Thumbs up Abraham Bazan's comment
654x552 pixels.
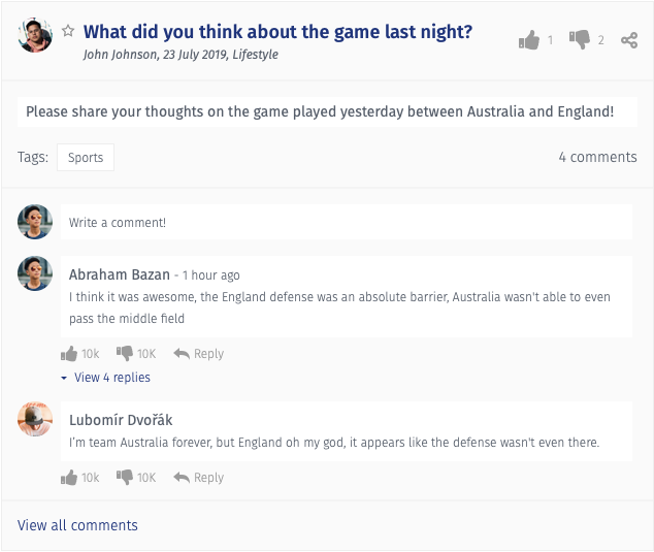(69, 353)
